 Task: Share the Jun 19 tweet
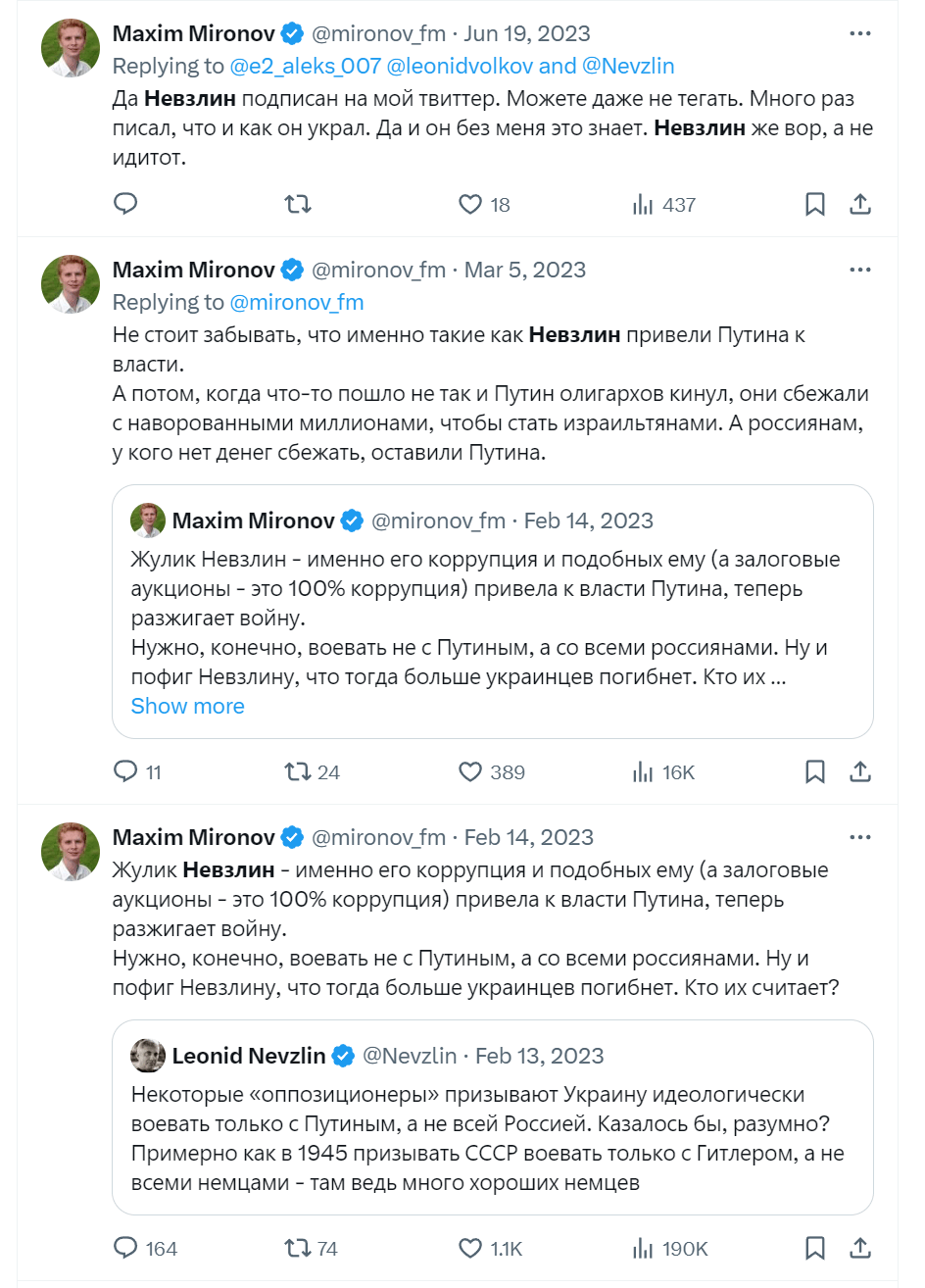(x=860, y=204)
